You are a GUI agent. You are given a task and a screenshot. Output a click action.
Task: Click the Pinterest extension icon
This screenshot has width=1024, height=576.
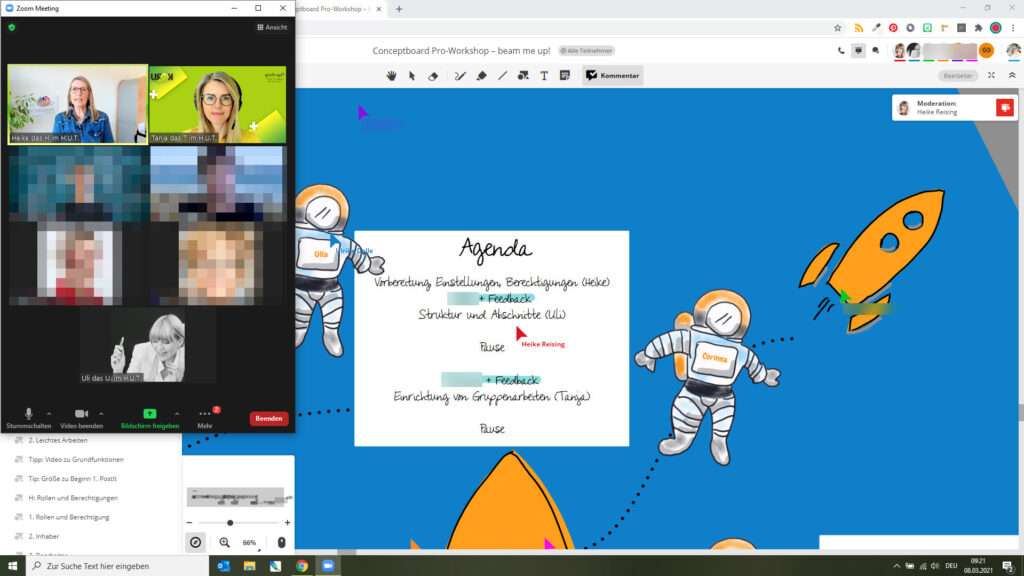893,28
